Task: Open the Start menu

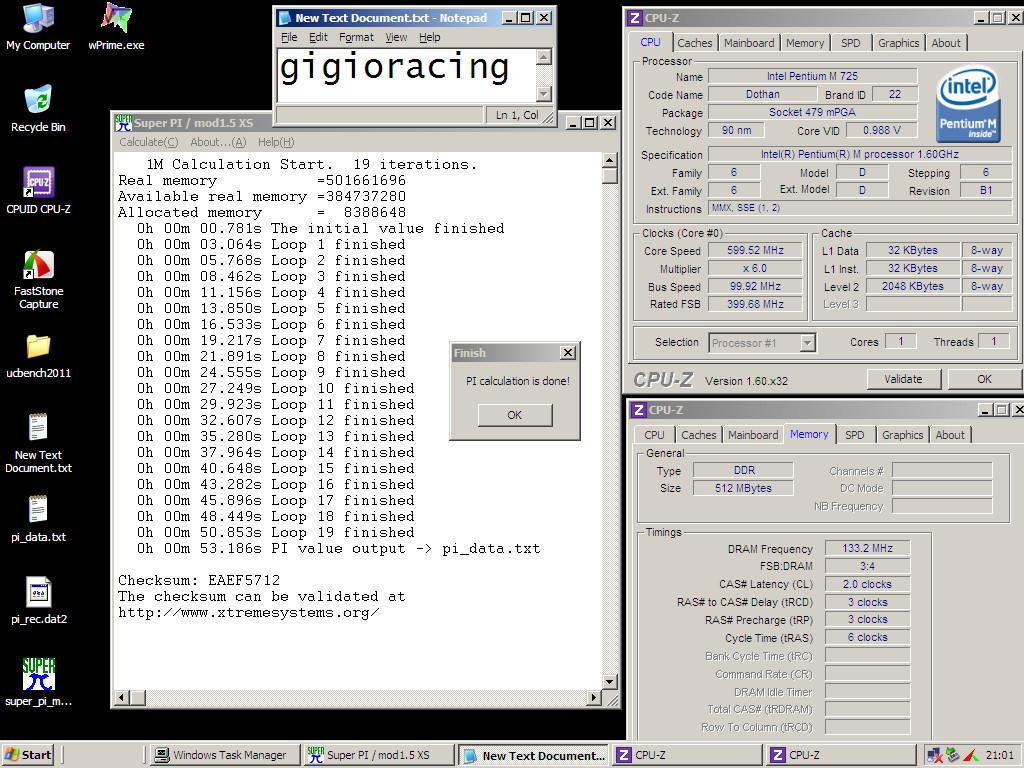Action: tap(28, 755)
